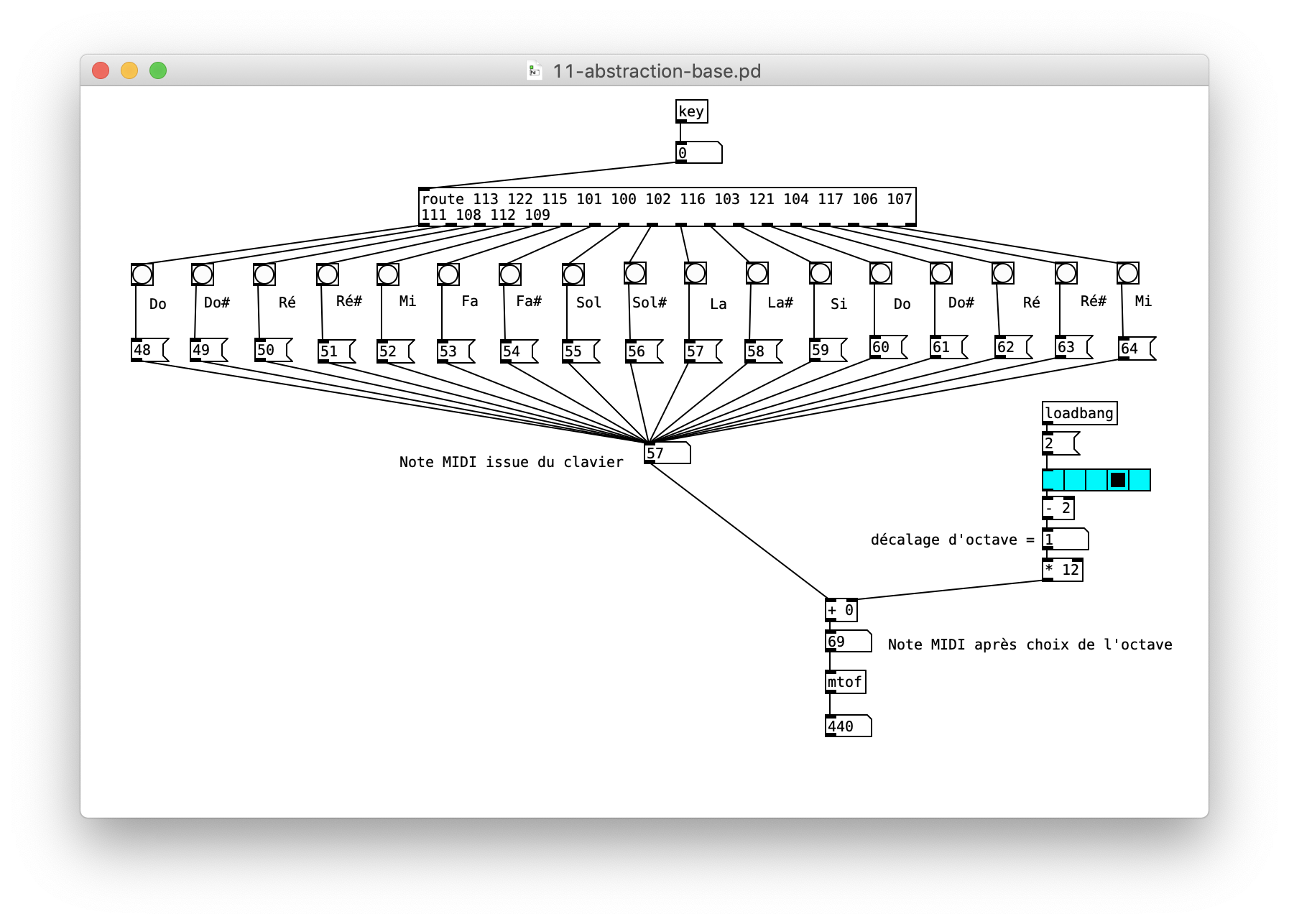Fire the bang above message 55

(573, 274)
